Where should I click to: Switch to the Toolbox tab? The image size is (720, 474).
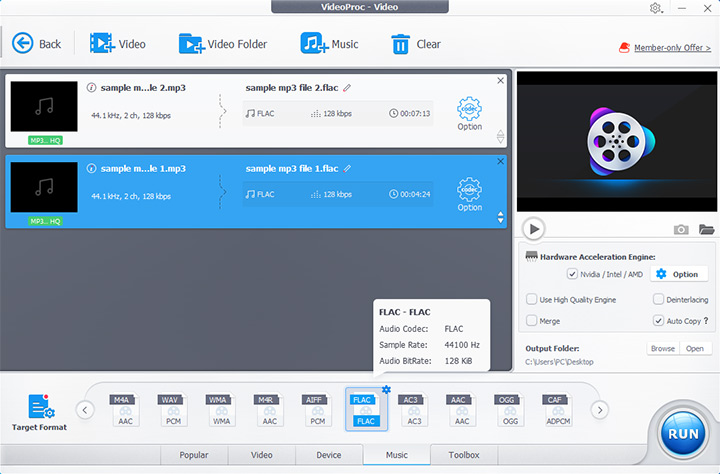point(464,455)
